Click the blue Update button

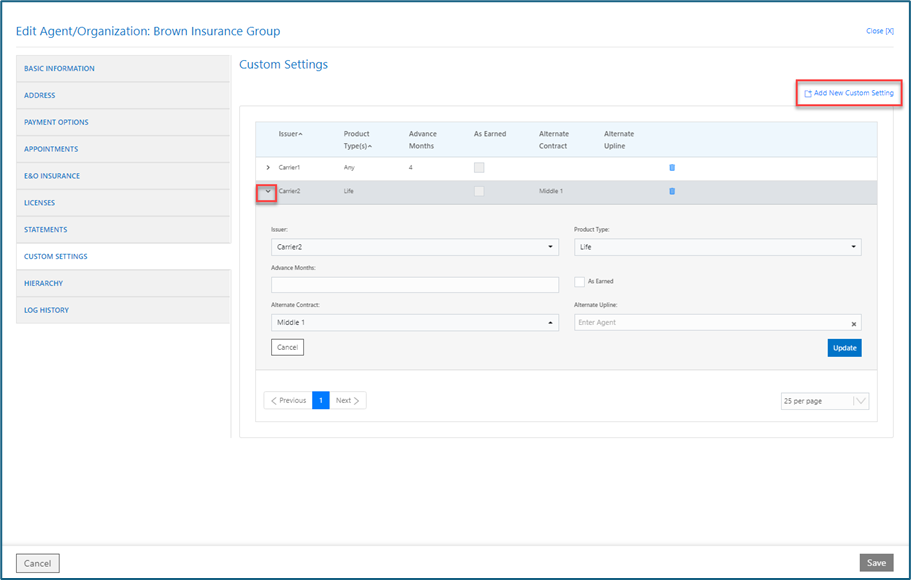844,348
